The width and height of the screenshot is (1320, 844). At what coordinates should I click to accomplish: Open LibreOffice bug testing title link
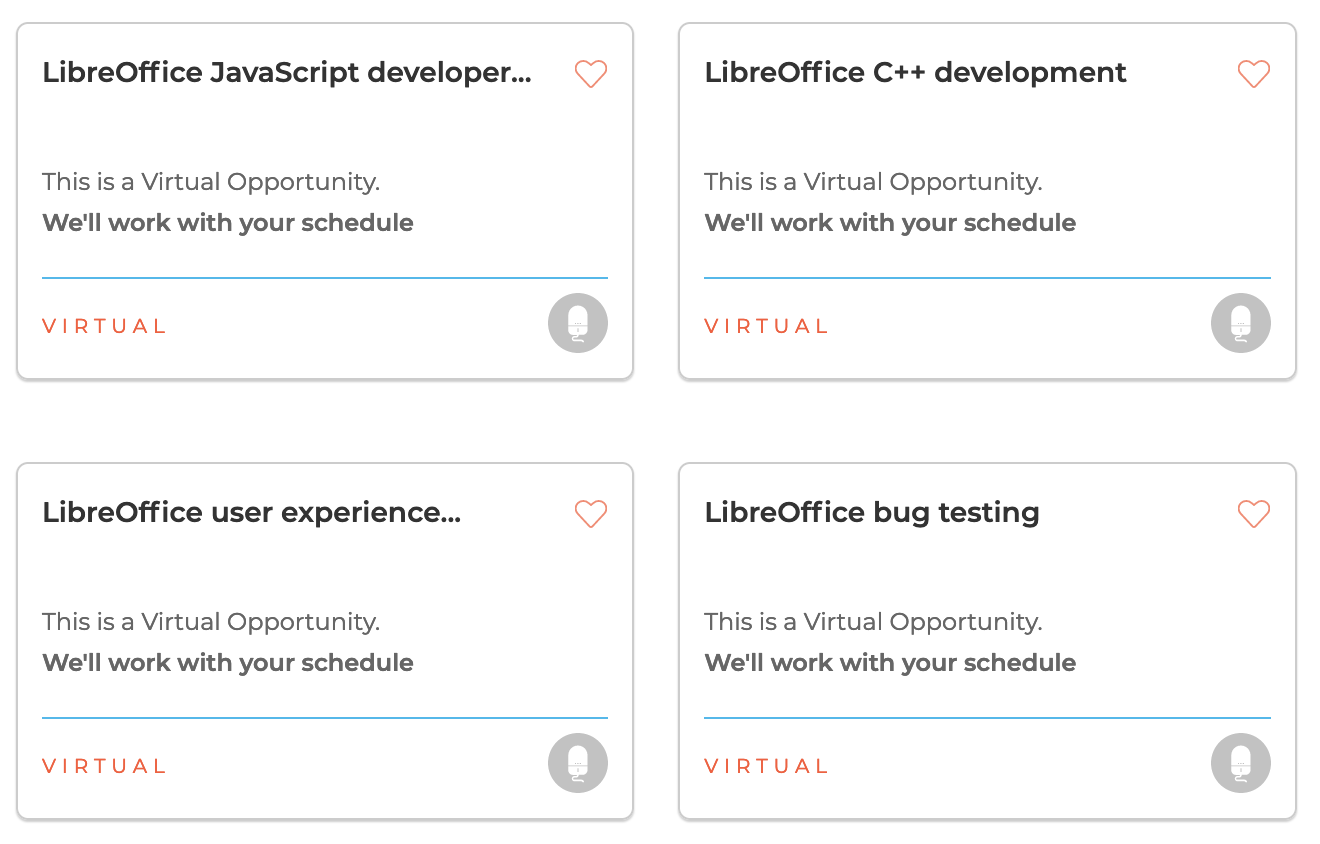coord(872,513)
